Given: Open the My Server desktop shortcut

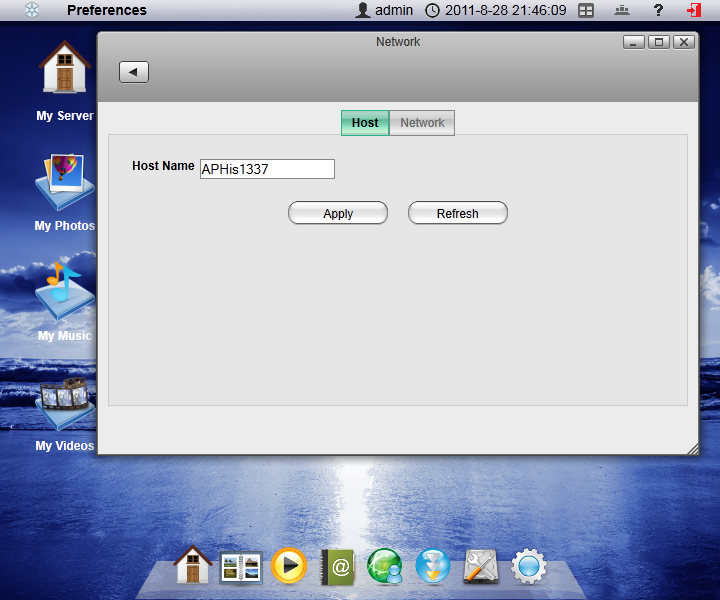Looking at the screenshot, I should [65, 80].
